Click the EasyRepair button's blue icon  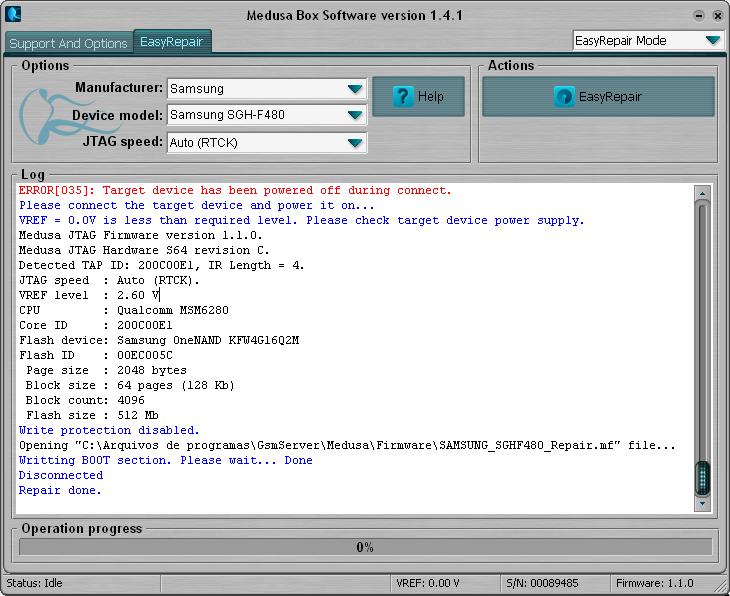click(564, 97)
